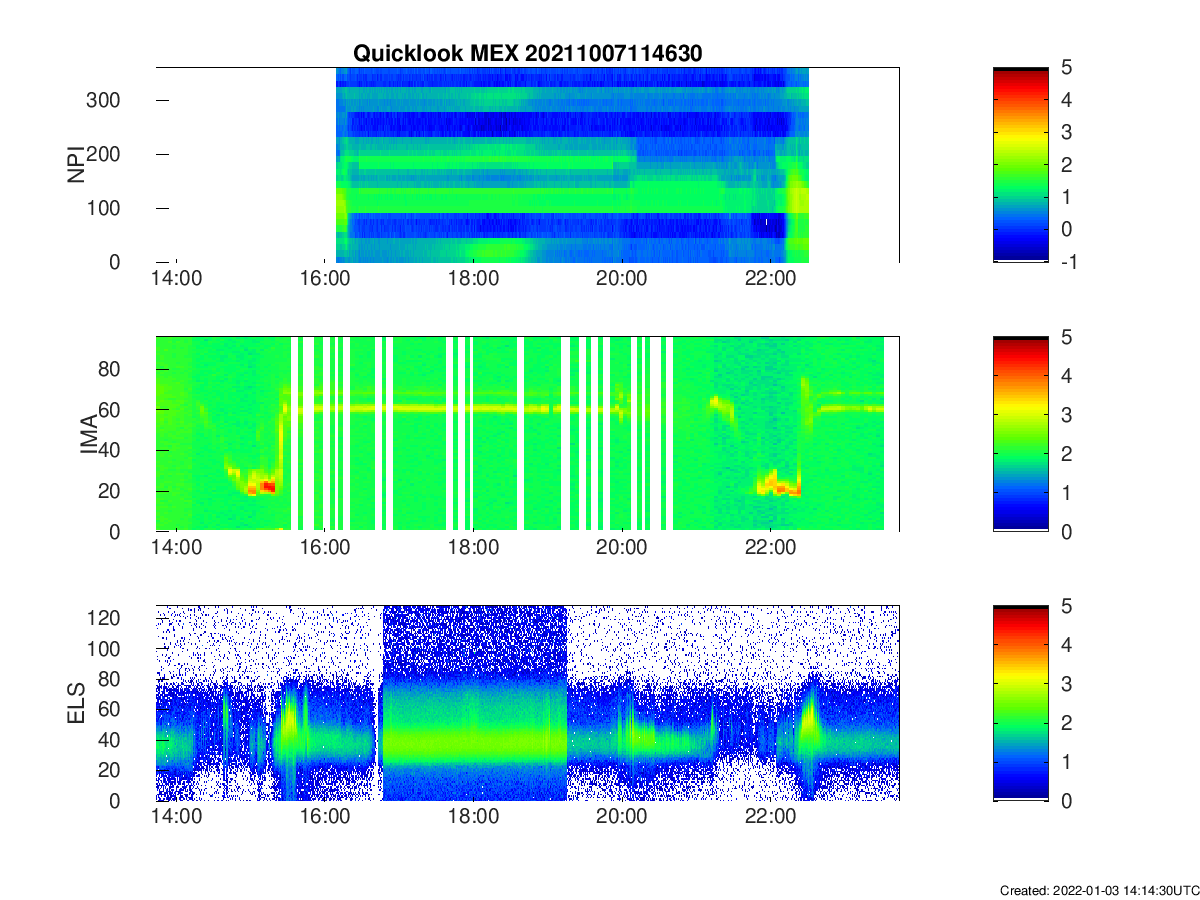Click the 2 label on IMA colorbar
This screenshot has width=1200, height=900.
(1066, 454)
